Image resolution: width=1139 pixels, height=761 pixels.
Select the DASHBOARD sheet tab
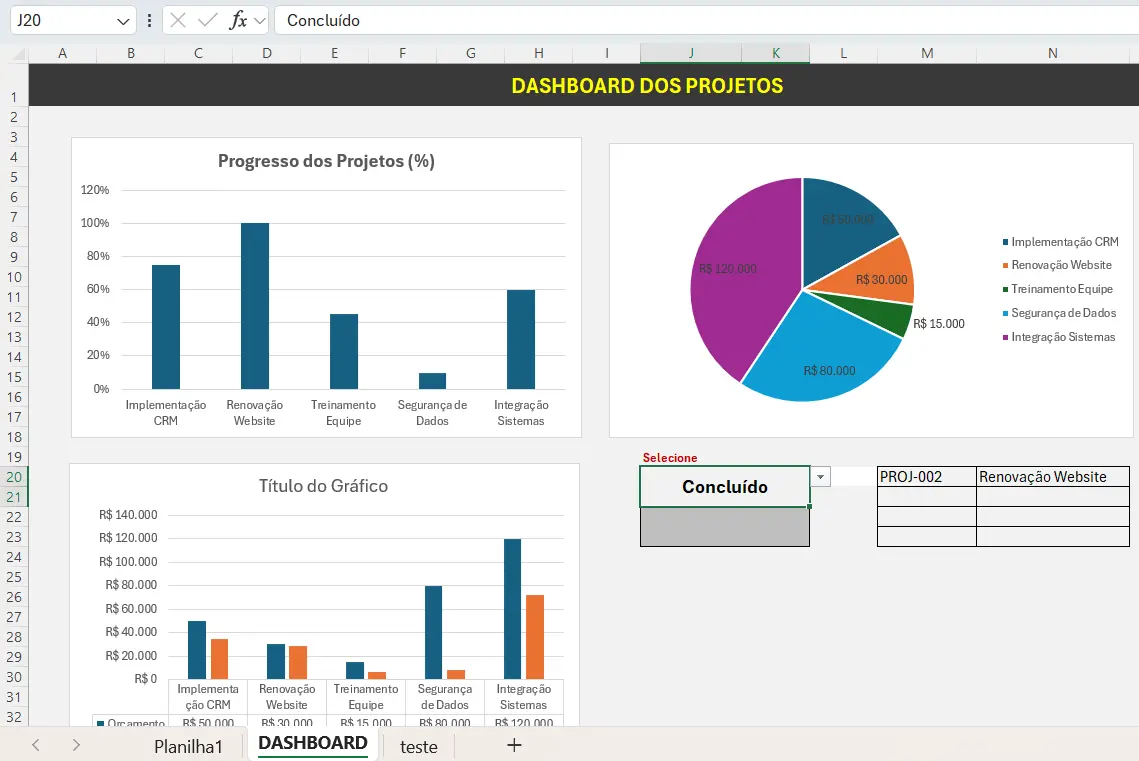pos(313,744)
